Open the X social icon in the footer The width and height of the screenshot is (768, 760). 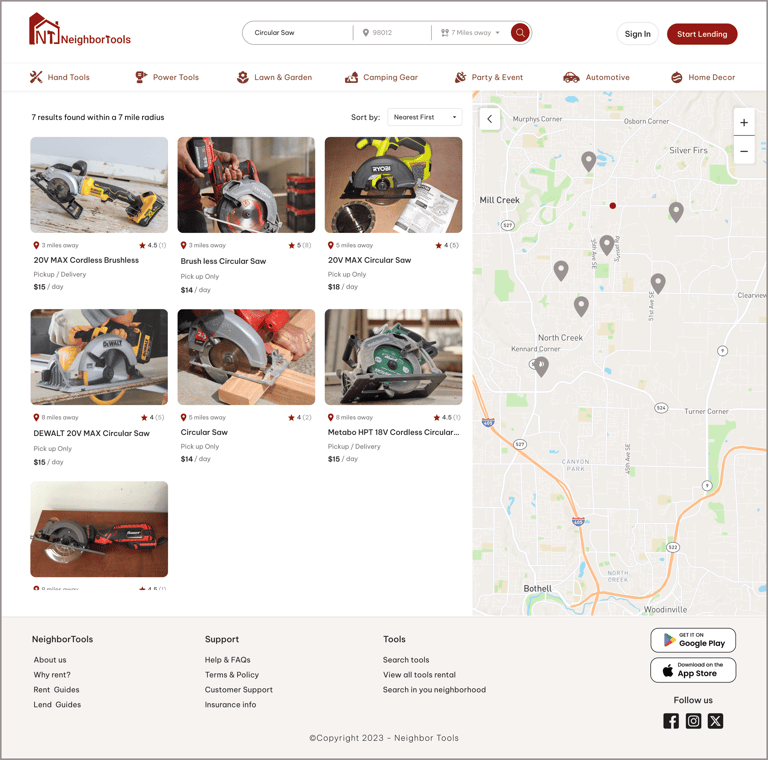click(x=715, y=721)
